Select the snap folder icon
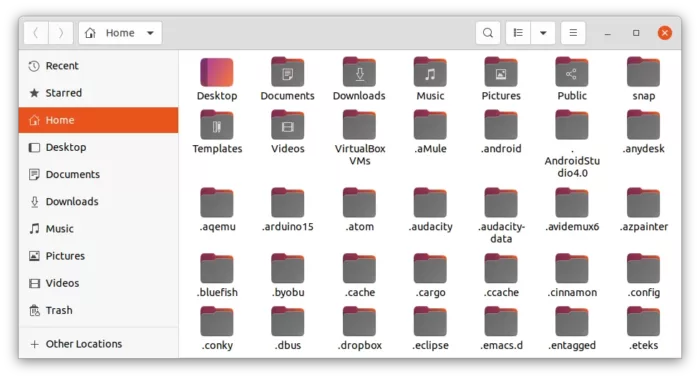This screenshot has height=379, width=700. 643,72
